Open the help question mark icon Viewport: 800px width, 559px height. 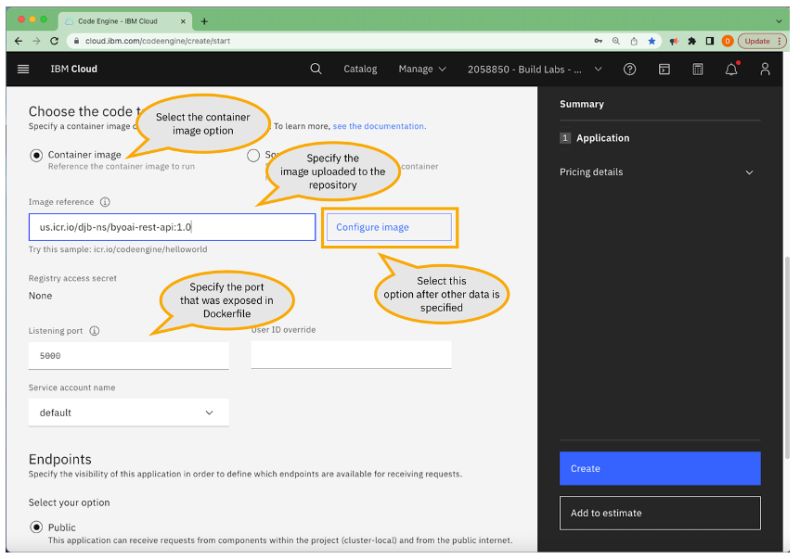tap(630, 69)
